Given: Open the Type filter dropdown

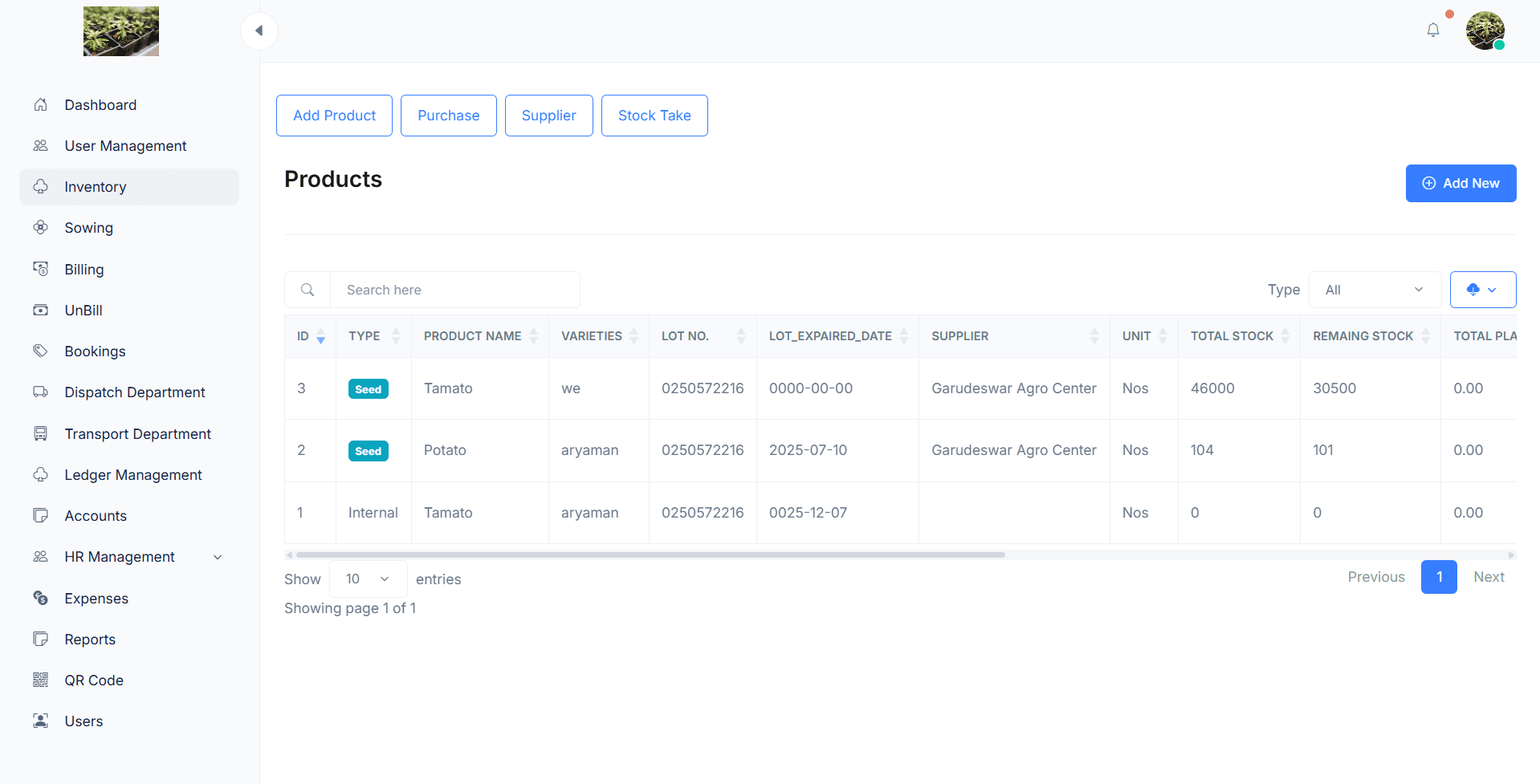Looking at the screenshot, I should coord(1374,290).
